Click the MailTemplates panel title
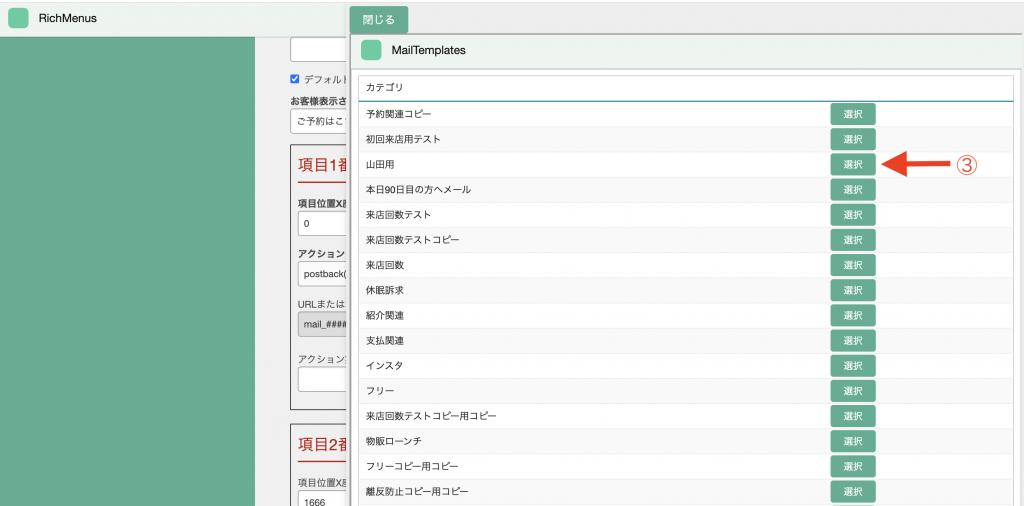Image resolution: width=1024 pixels, height=506 pixels. [428, 50]
